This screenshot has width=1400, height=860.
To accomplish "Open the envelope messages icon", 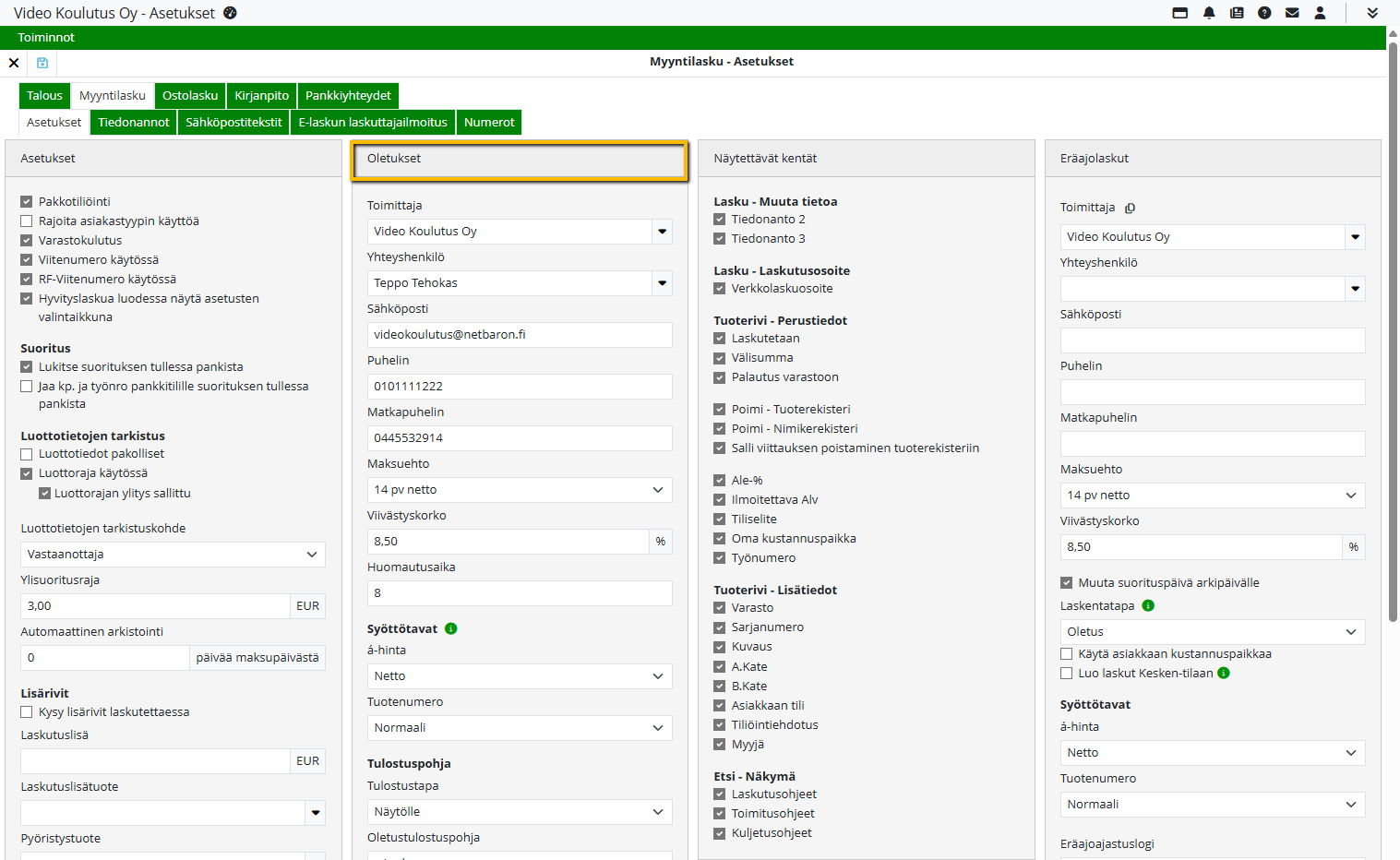I will click(x=1292, y=13).
